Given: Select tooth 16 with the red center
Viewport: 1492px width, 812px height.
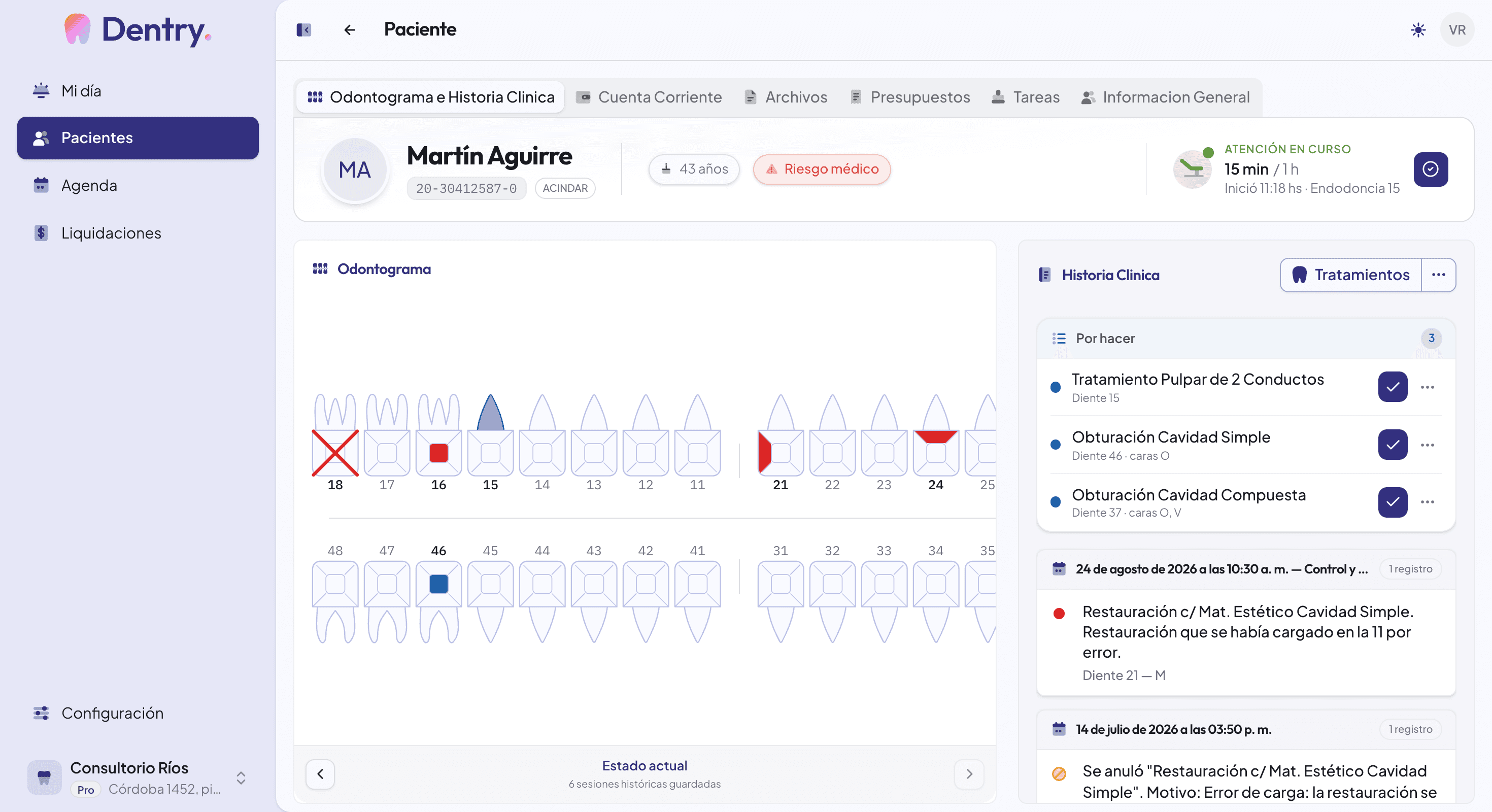Looking at the screenshot, I should [438, 452].
